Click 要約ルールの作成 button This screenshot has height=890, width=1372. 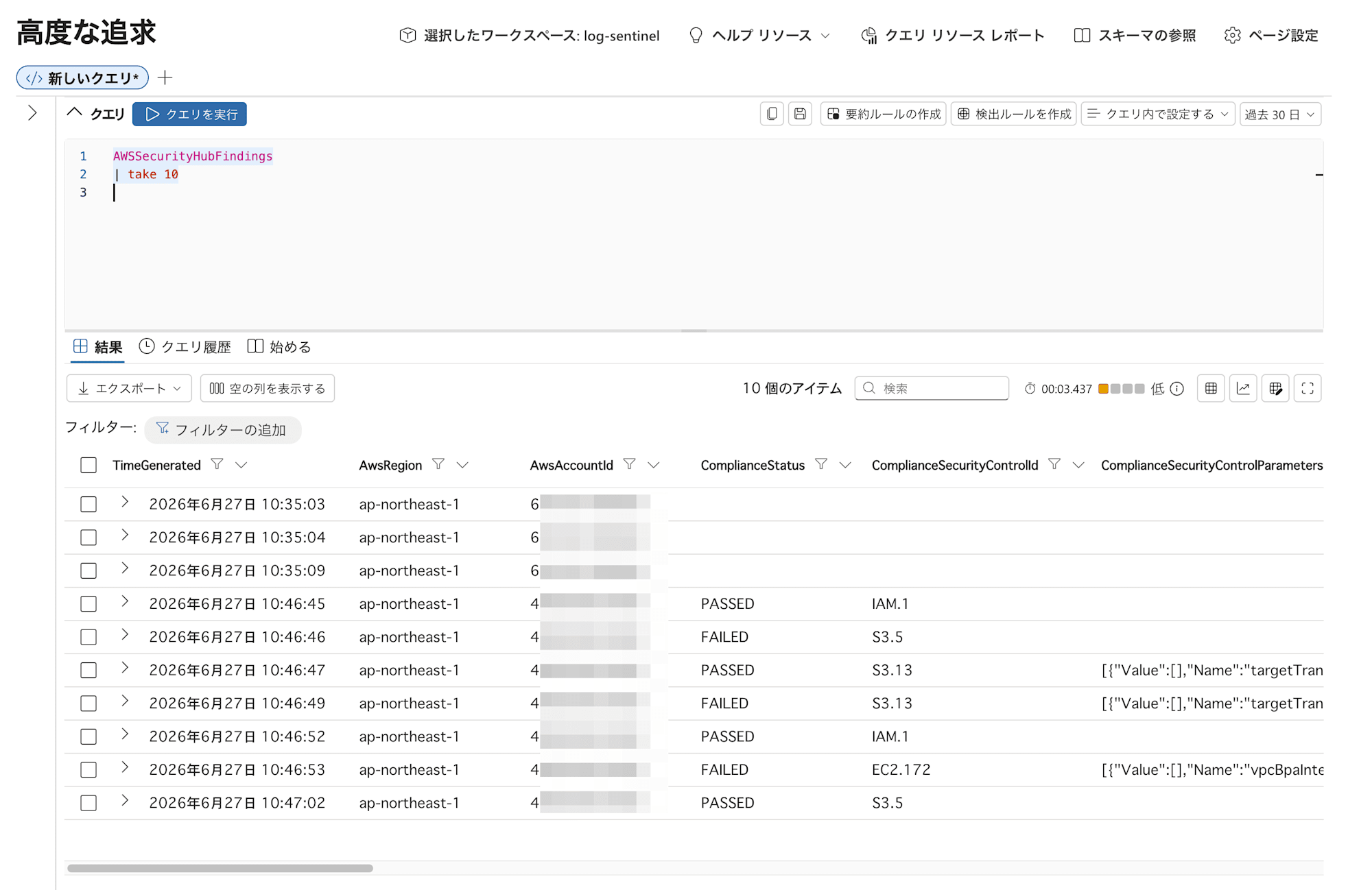click(x=884, y=114)
